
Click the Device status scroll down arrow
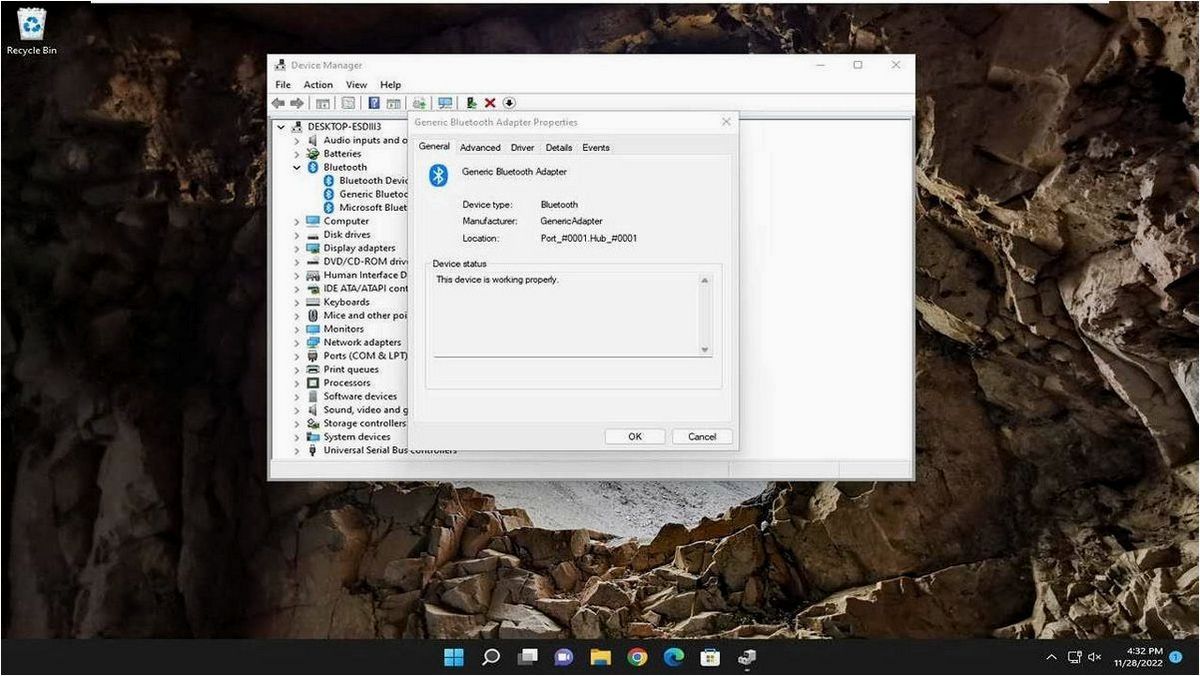(x=705, y=349)
